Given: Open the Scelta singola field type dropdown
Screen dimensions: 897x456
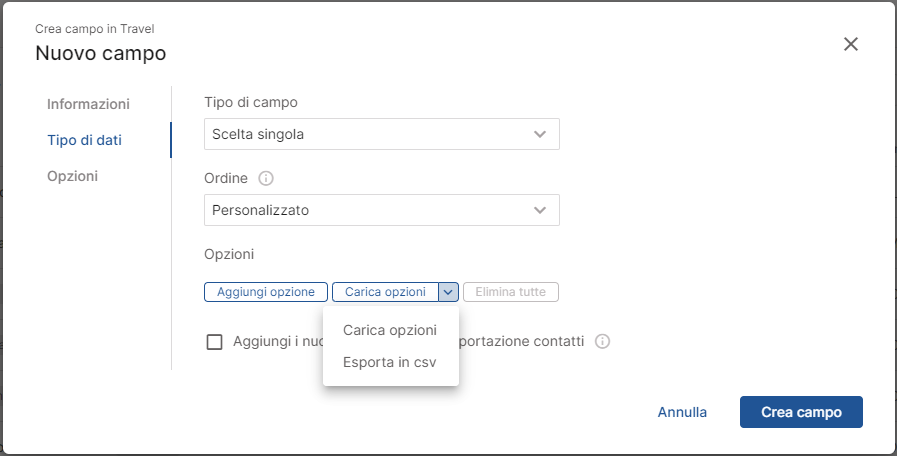Looking at the screenshot, I should coord(382,134).
